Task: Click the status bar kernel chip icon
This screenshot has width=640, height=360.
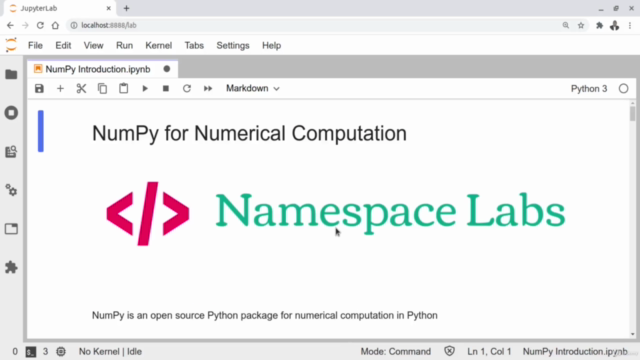Action: point(61,351)
